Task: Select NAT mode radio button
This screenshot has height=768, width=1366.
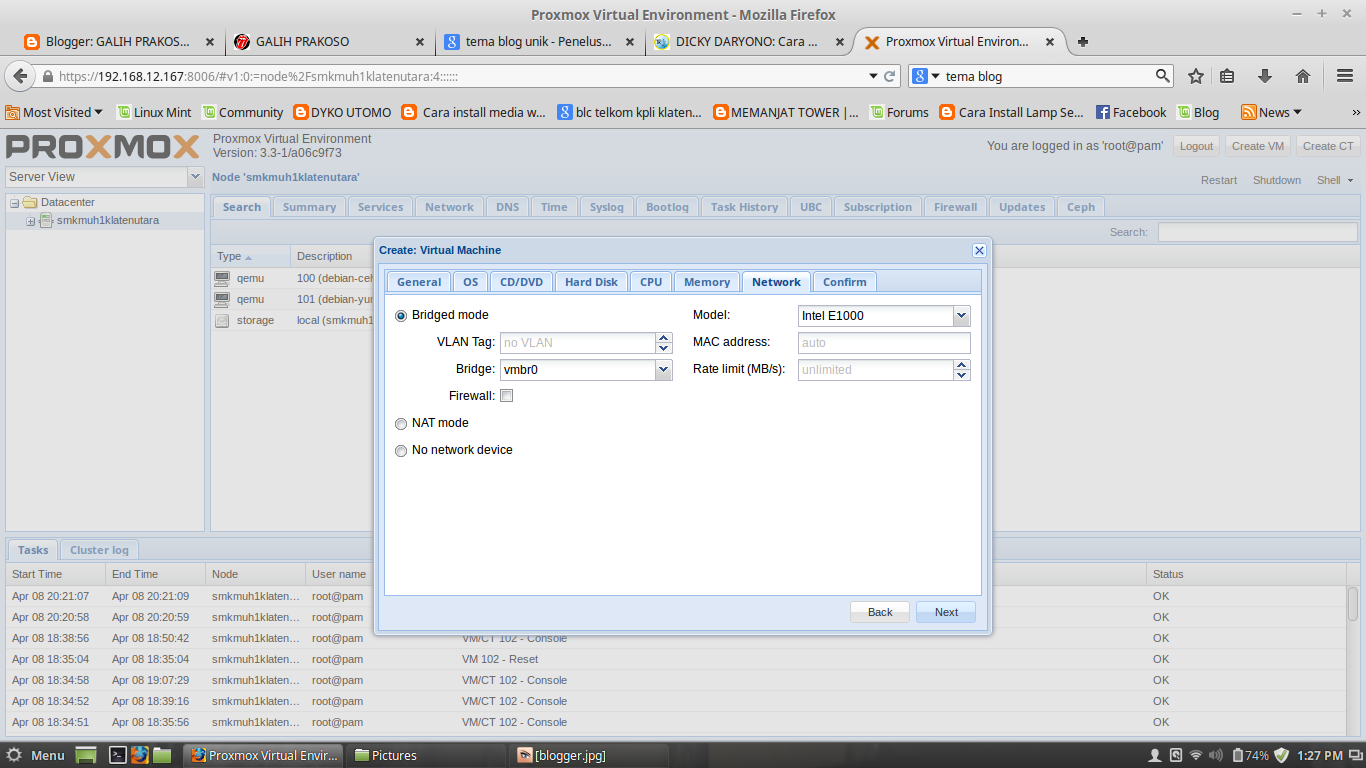Action: coord(402,423)
